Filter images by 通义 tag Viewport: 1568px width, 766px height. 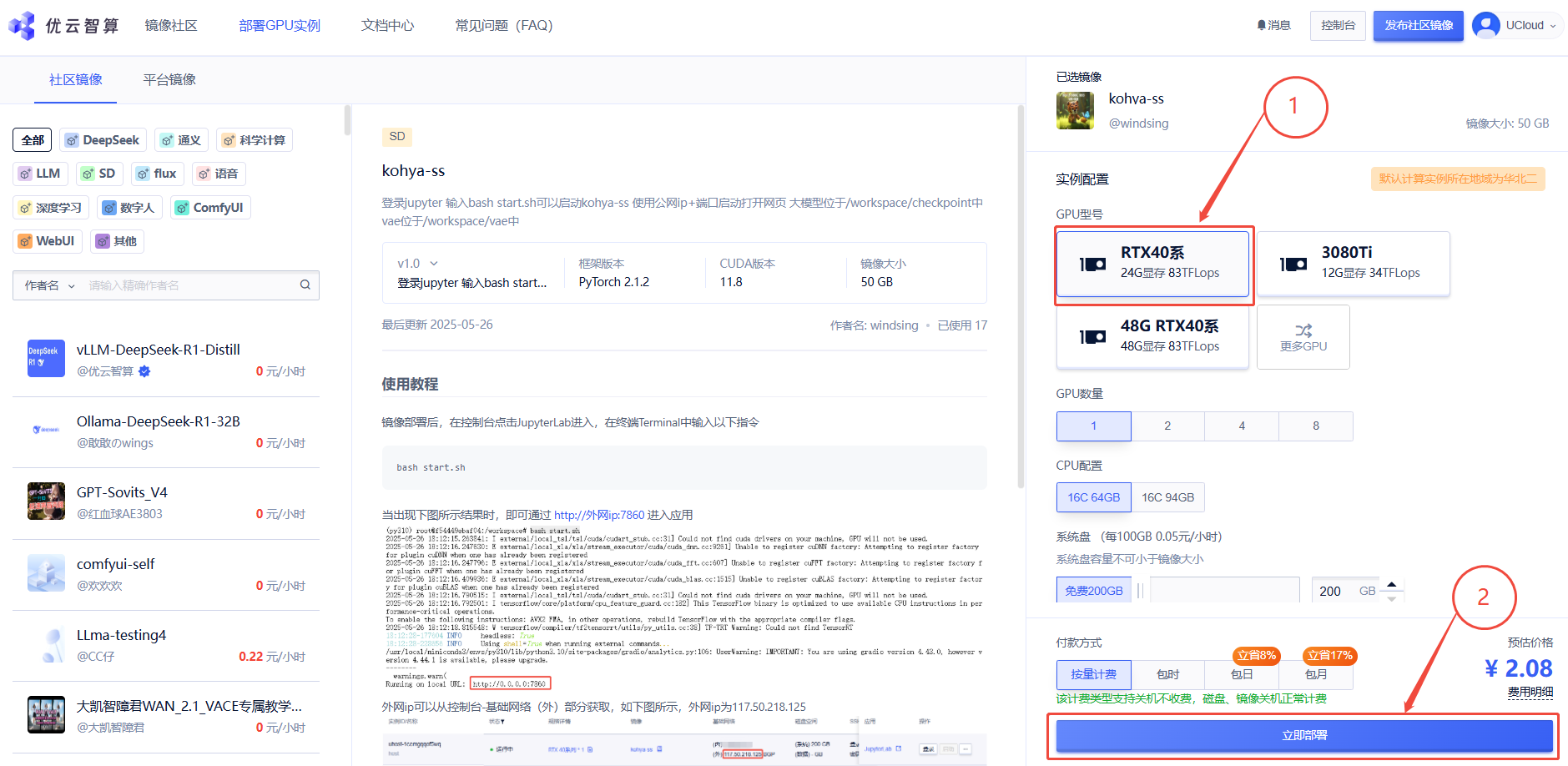(181, 140)
